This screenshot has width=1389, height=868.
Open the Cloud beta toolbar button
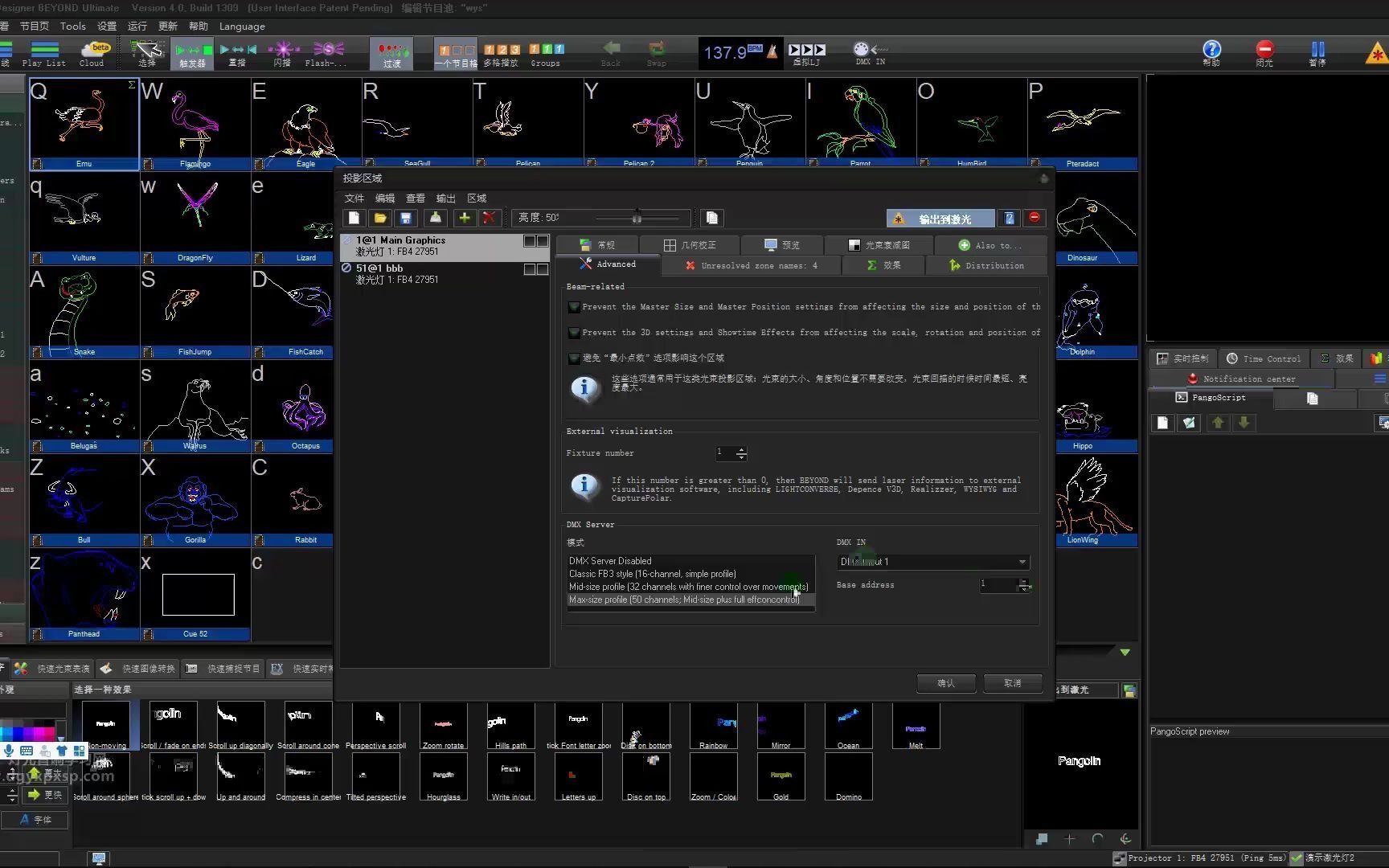[92, 54]
